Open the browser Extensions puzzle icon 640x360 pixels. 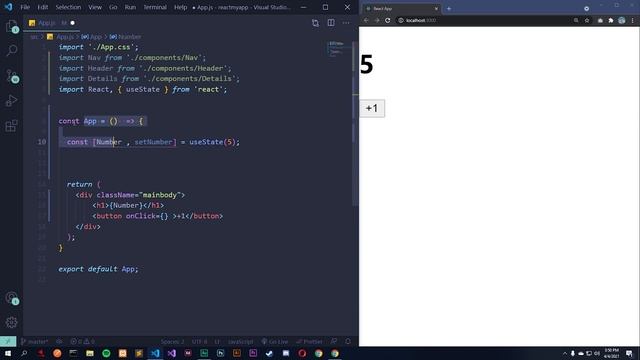[611, 20]
